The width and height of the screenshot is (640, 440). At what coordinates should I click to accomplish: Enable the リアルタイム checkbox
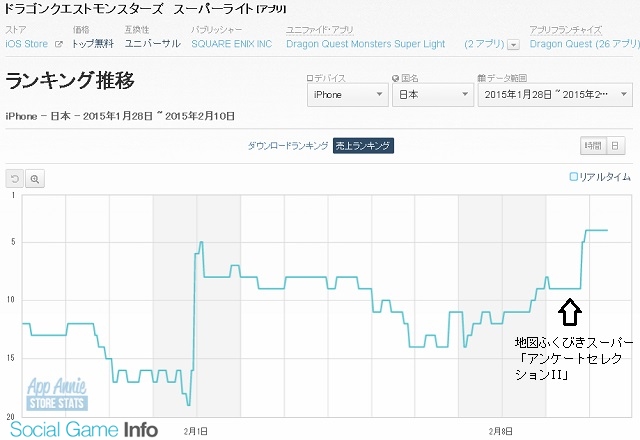pyautogui.click(x=574, y=177)
